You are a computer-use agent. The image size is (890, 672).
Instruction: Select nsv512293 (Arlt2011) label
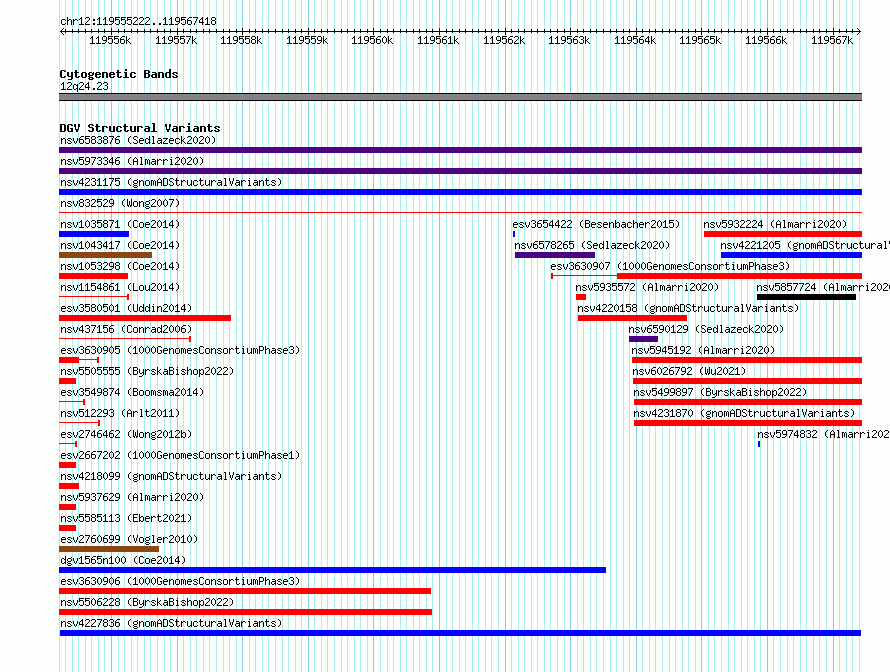click(x=120, y=413)
